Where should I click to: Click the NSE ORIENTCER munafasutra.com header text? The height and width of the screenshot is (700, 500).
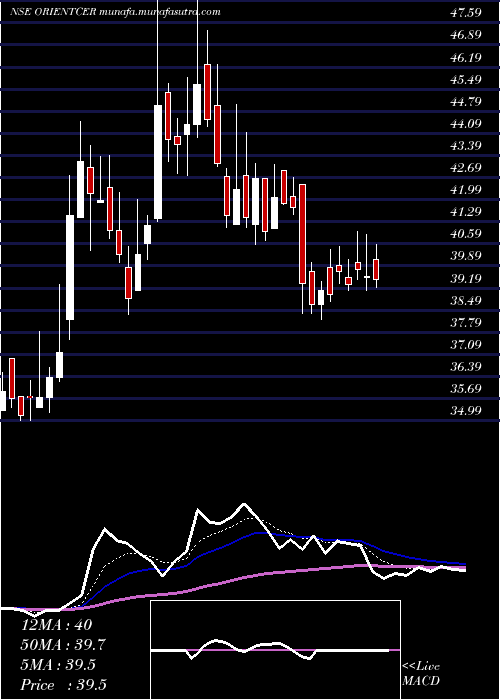[115, 12]
